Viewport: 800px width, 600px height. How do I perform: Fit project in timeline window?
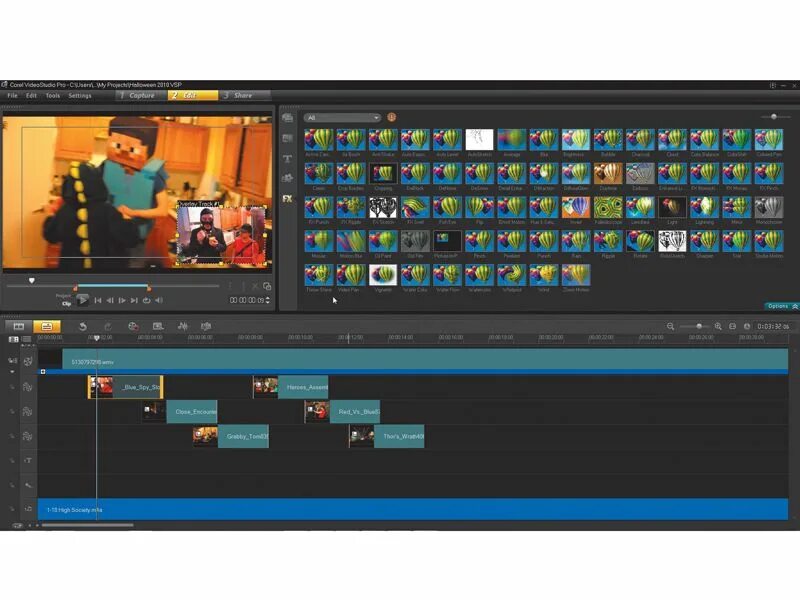(733, 326)
